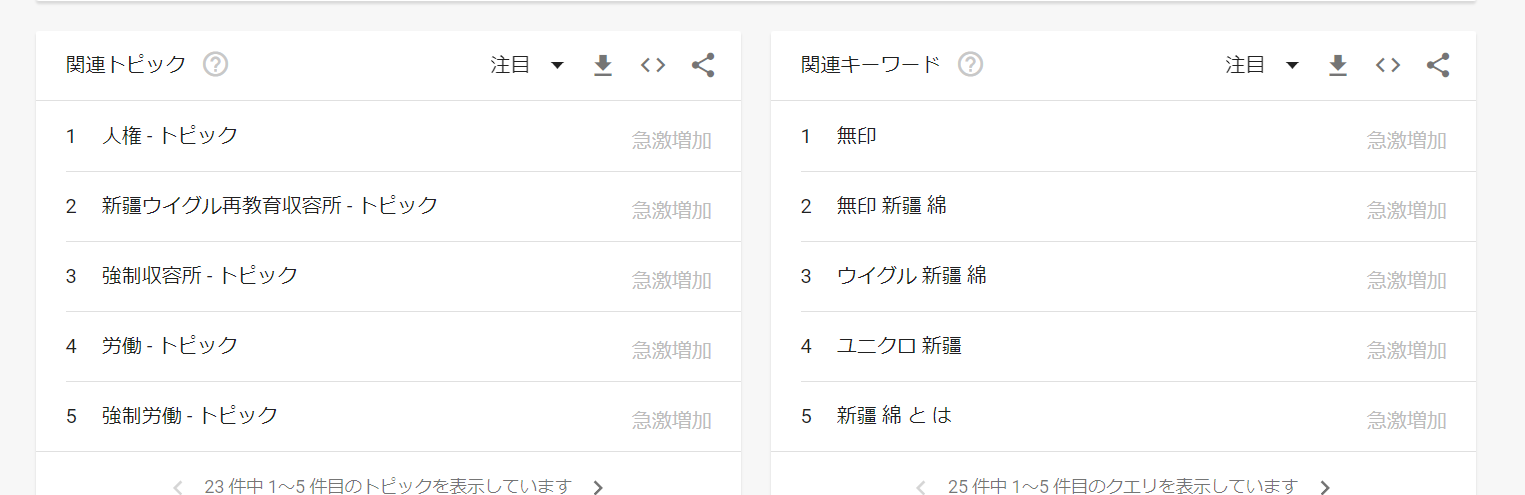Viewport: 1525px width, 495px height.
Task: Open 注目 dropdown in 関連トピック
Action: (x=527, y=65)
